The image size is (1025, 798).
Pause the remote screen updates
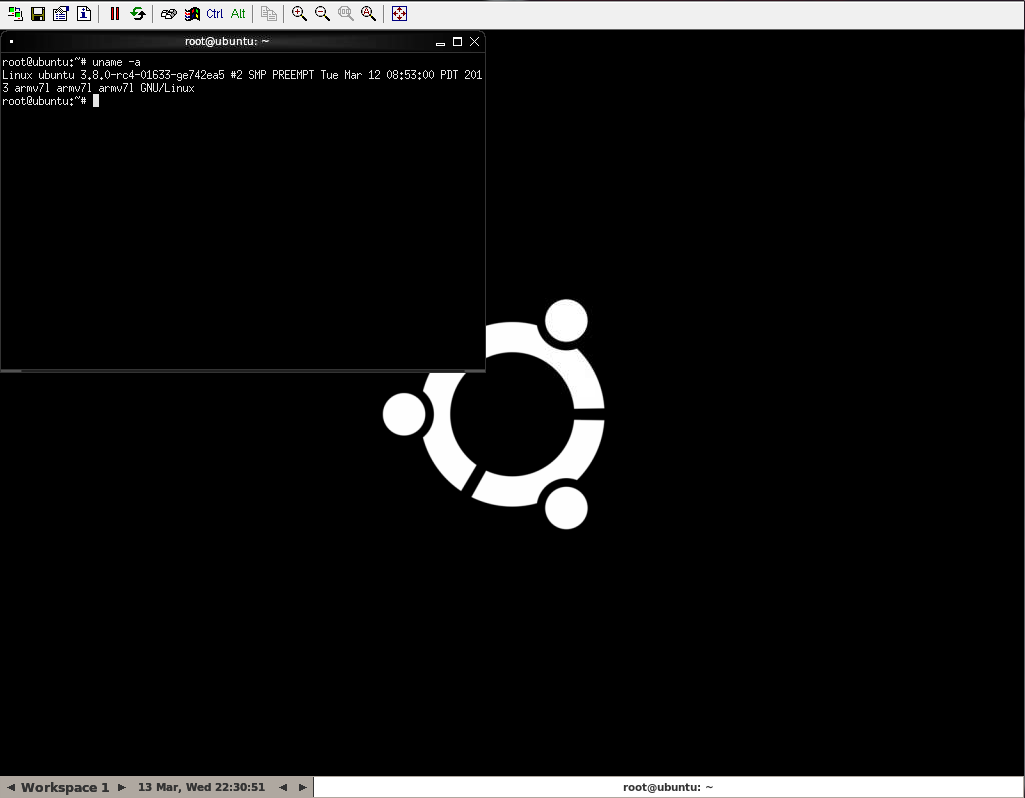click(x=115, y=14)
